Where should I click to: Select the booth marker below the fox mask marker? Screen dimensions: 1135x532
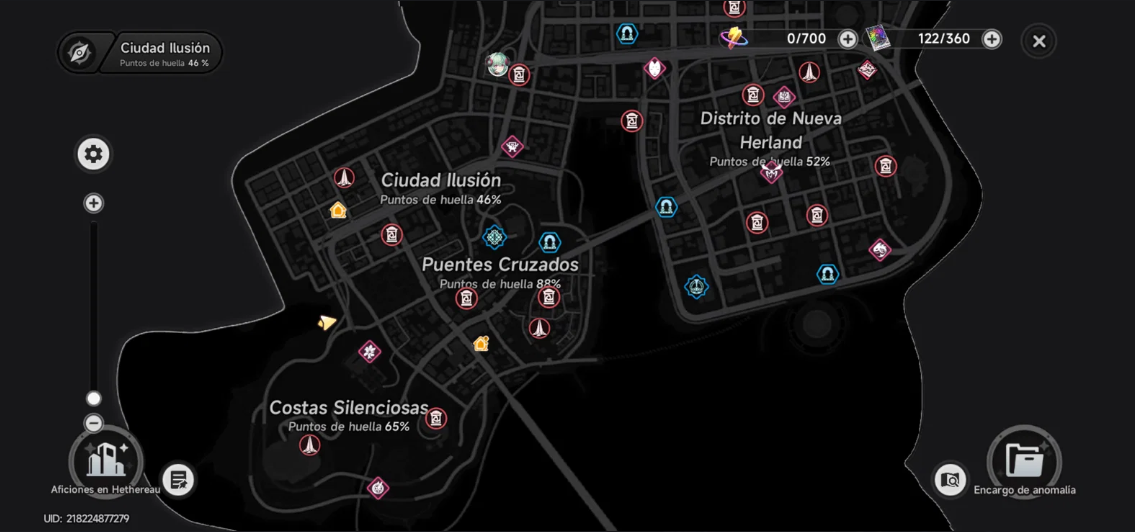coord(632,121)
